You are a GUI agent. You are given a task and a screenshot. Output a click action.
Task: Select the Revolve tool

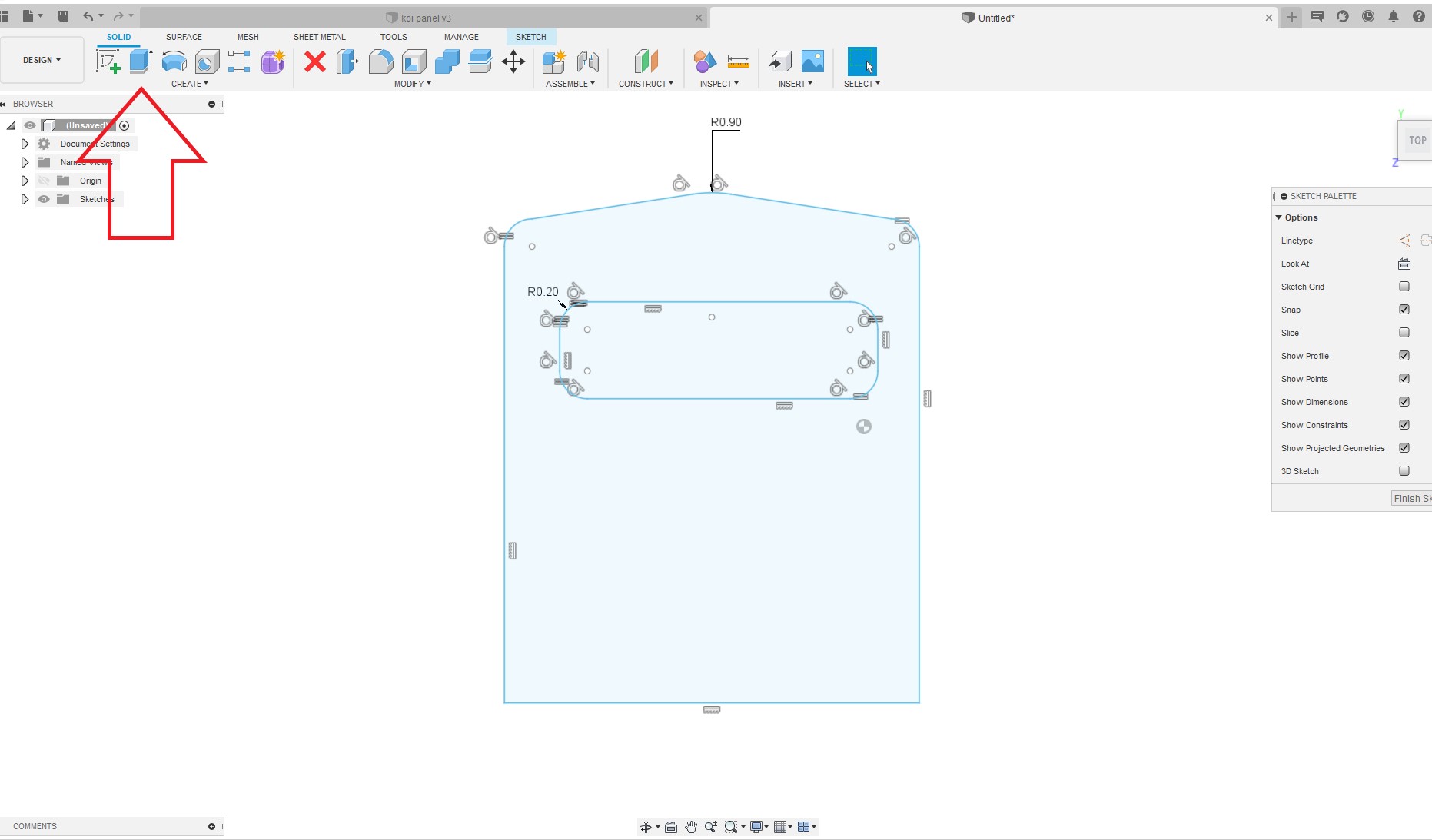(x=174, y=61)
